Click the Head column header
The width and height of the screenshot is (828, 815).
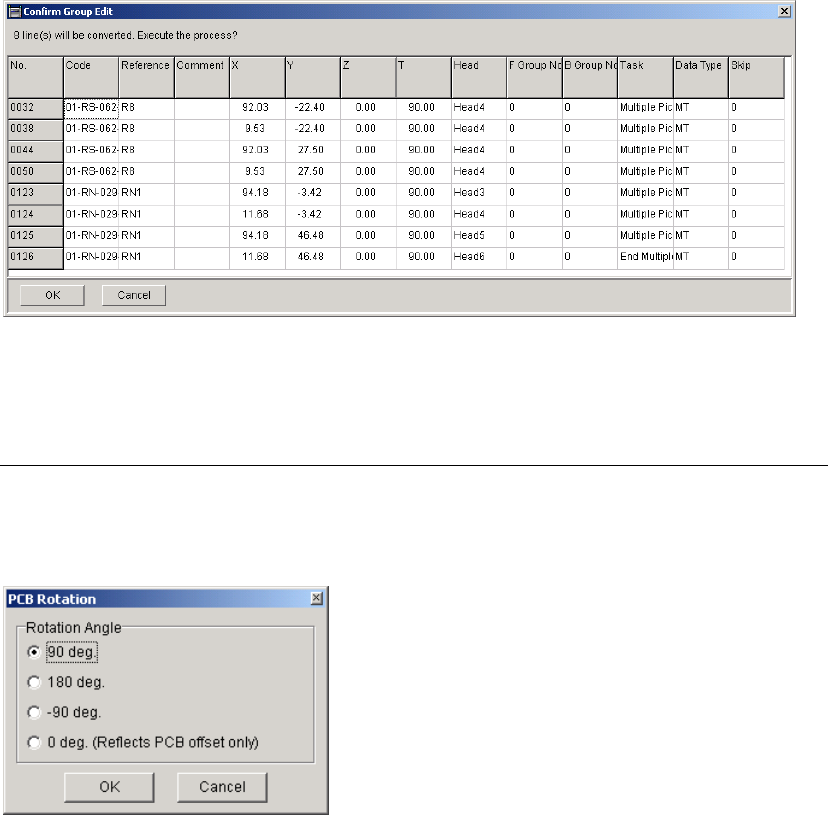478,77
